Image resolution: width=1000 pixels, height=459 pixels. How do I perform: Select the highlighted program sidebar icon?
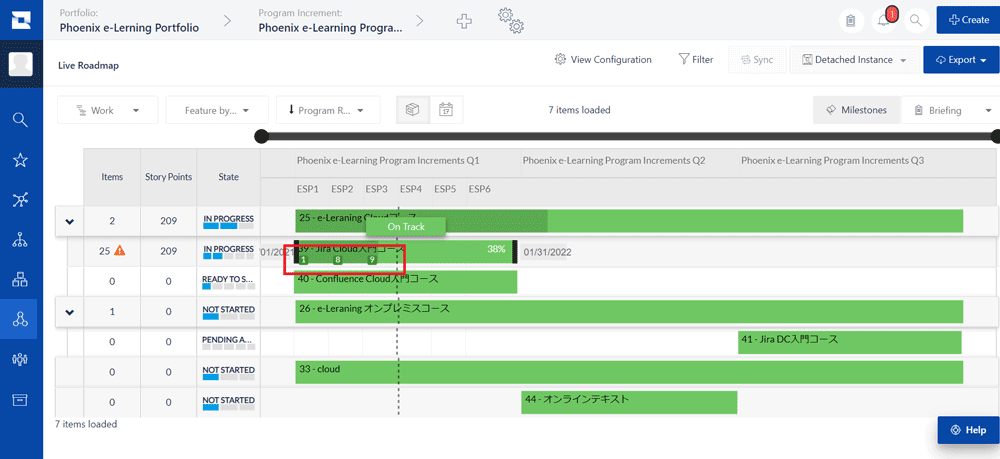20,319
